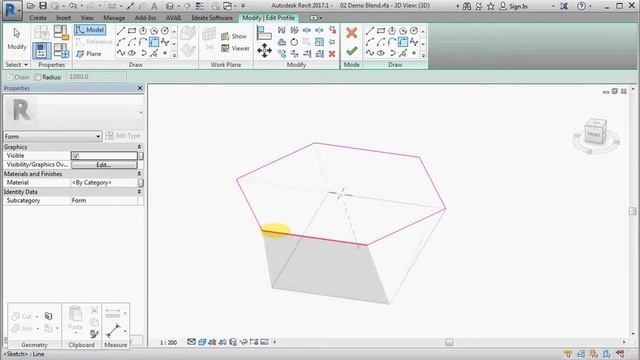
Task: Collapse the Identity Data section
Action: (139, 192)
